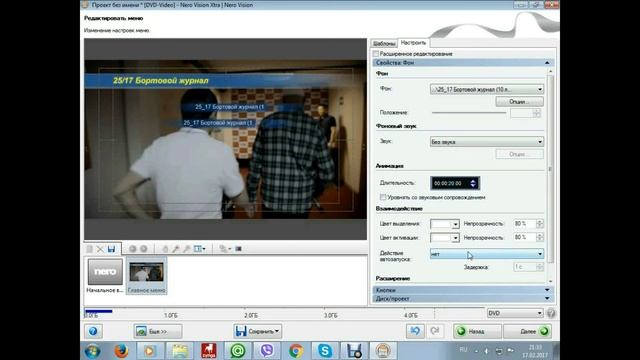This screenshot has width=640, height=360.
Task: Click the blue question mark help button
Action: (93, 331)
